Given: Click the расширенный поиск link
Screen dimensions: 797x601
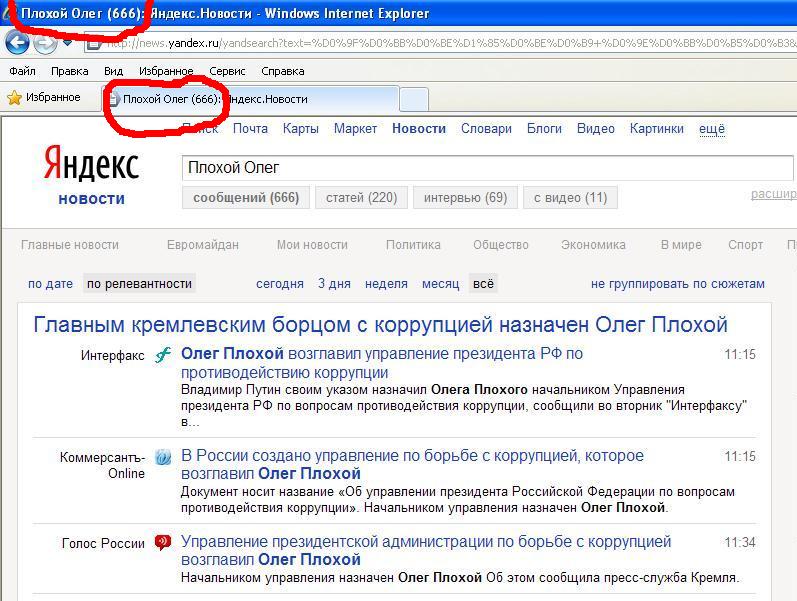Looking at the screenshot, I should [774, 194].
